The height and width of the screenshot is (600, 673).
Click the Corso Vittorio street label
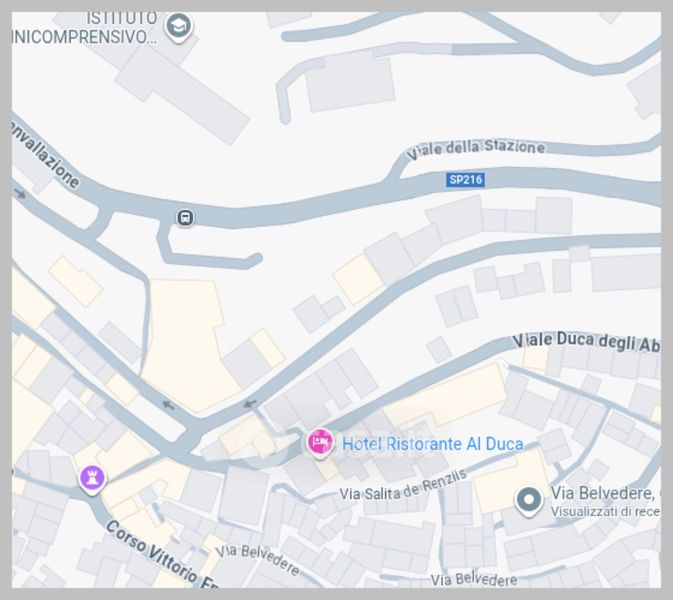click(161, 554)
